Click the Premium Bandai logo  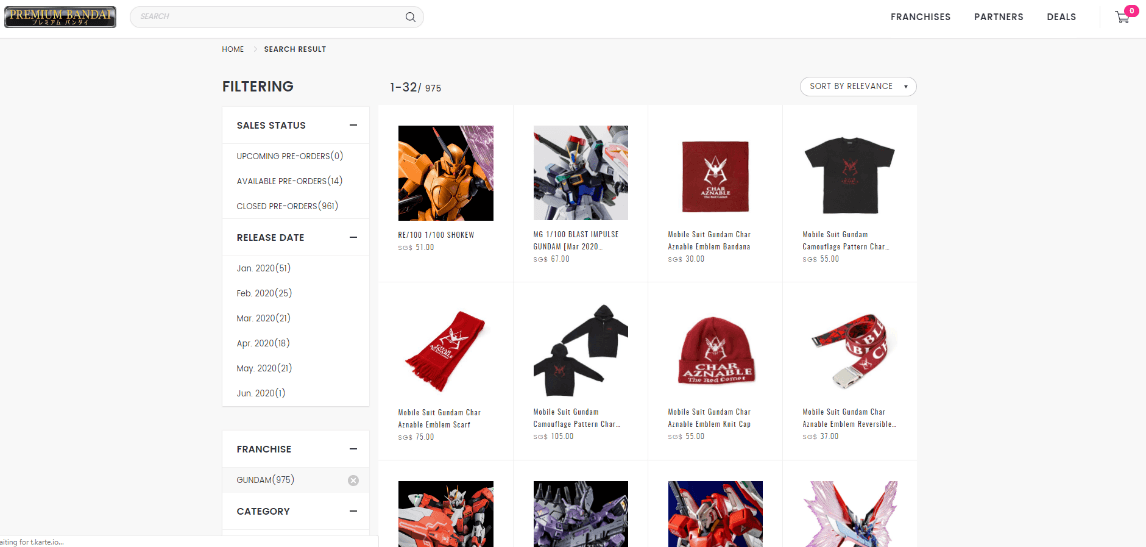pos(60,17)
